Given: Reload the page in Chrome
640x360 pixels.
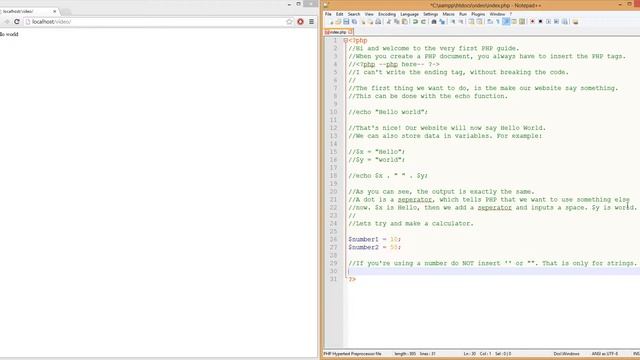Looking at the screenshot, I should click(17, 22).
